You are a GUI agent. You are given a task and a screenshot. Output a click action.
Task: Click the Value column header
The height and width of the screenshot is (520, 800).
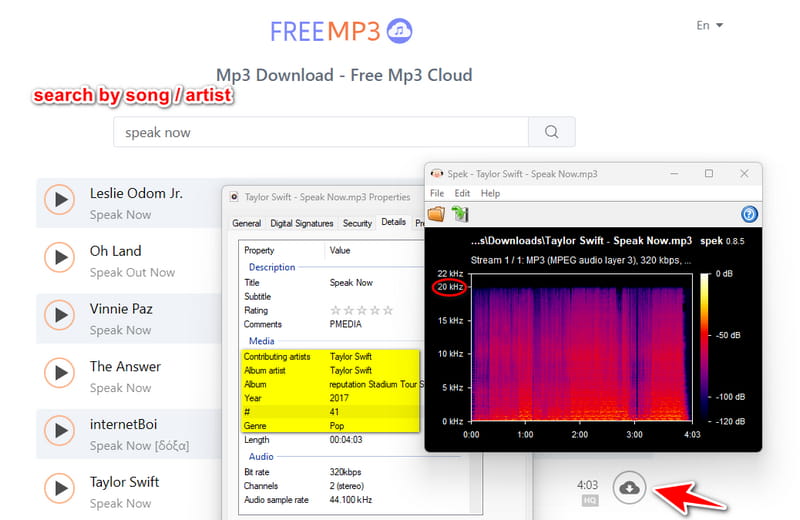point(340,250)
